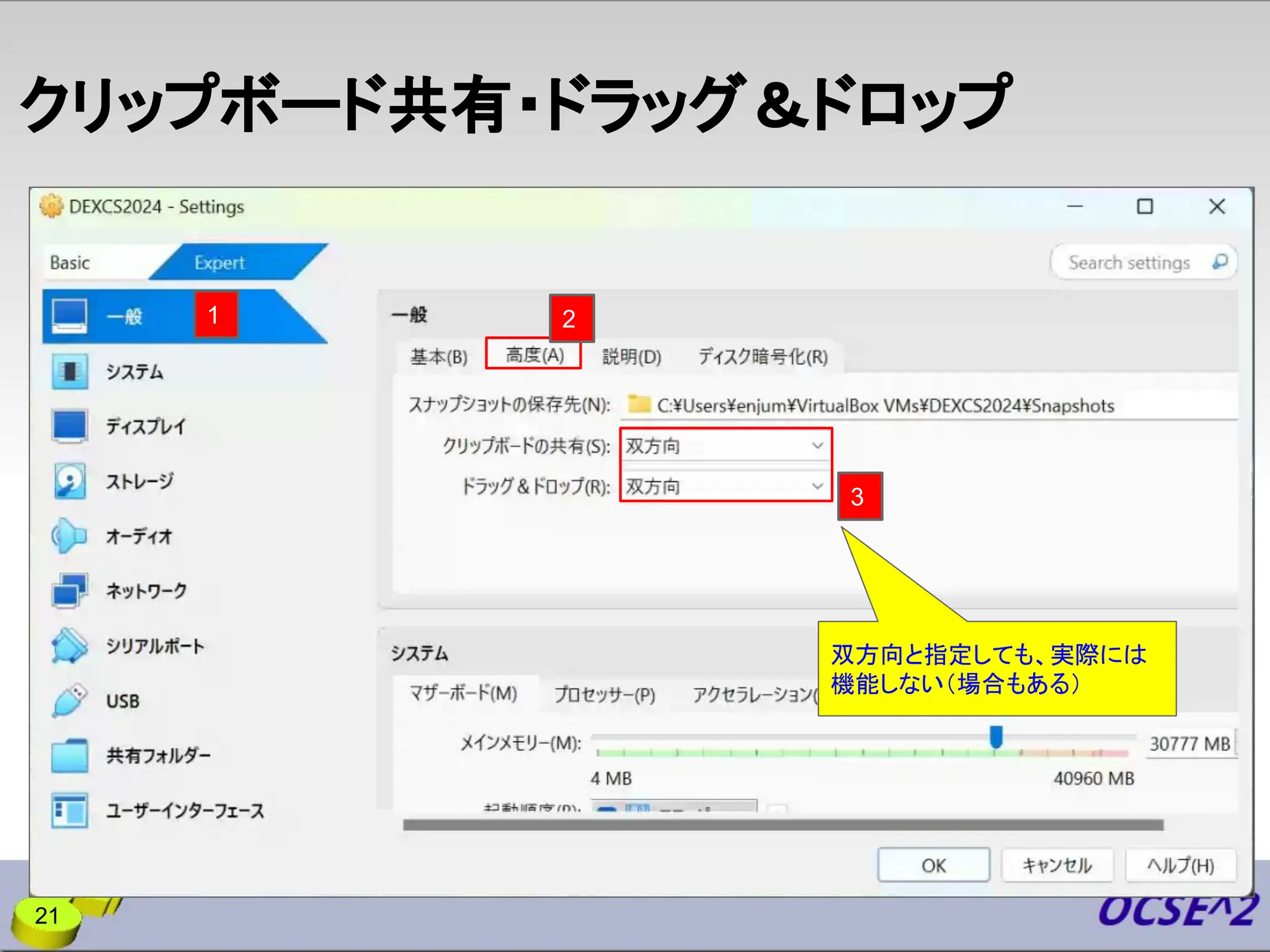The width and height of the screenshot is (1270, 952).
Task: Open the シリアルポート connector icon
Action: click(69, 645)
